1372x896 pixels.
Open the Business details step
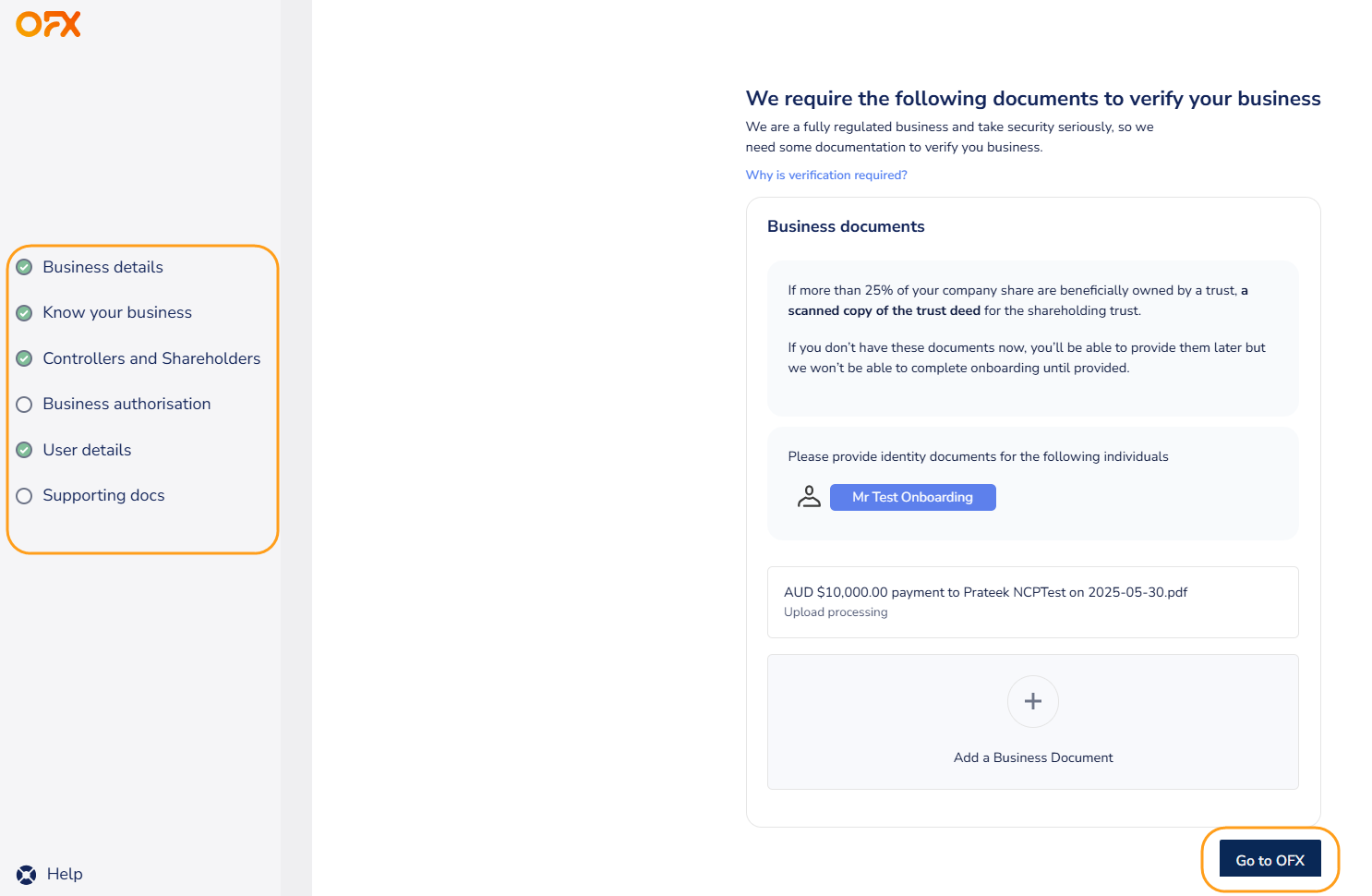pyautogui.click(x=102, y=267)
